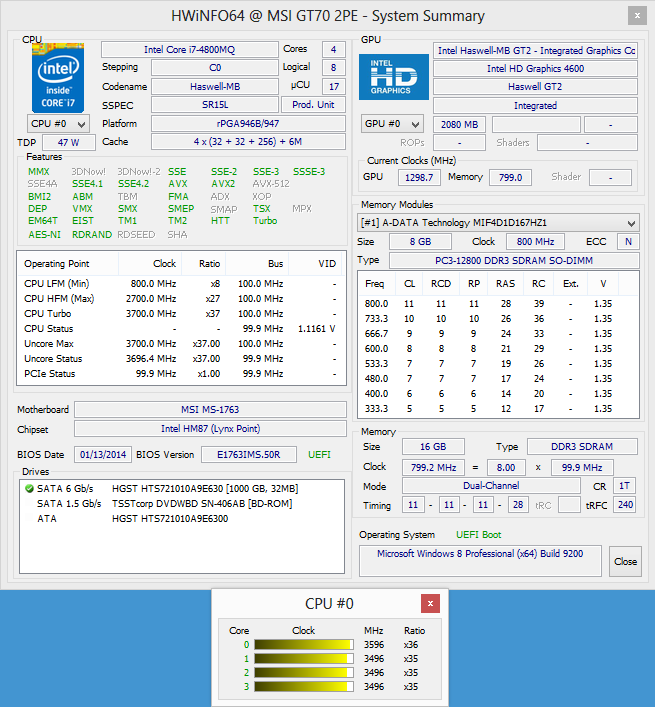The image size is (655, 707).
Task: Click the AVX2 feature label
Action: pos(223,184)
